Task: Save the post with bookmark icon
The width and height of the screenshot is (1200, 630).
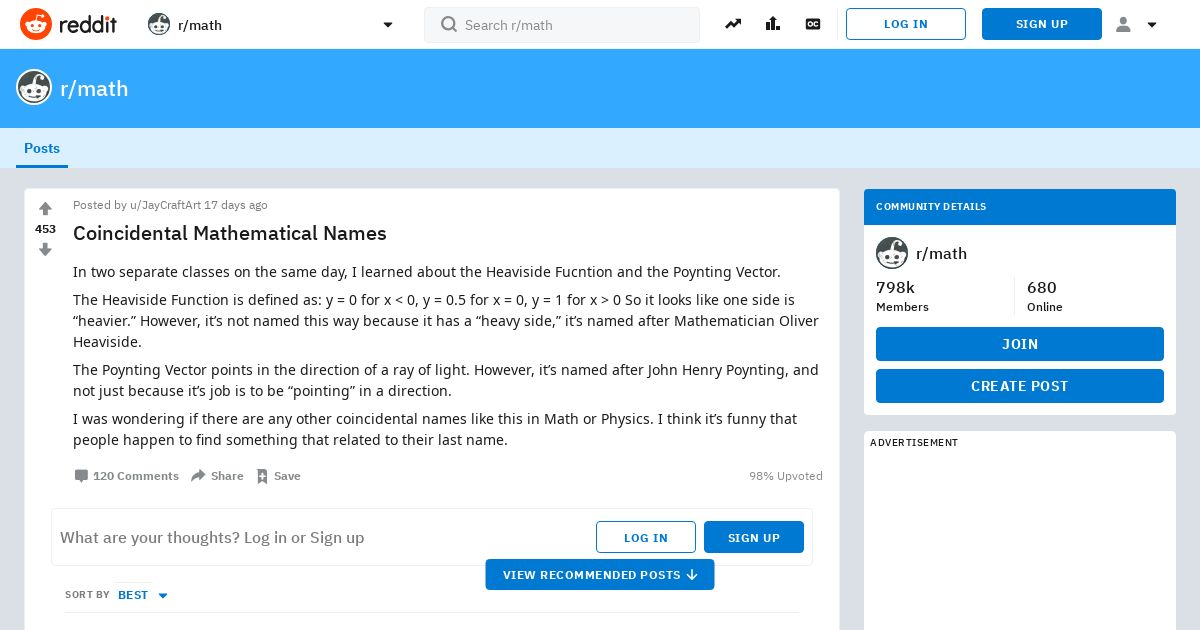Action: coord(262,476)
